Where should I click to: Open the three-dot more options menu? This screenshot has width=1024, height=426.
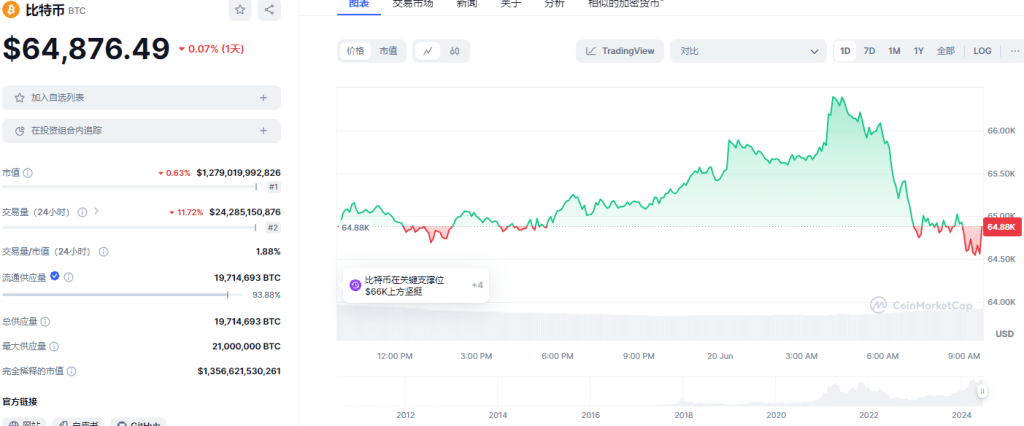click(1010, 51)
